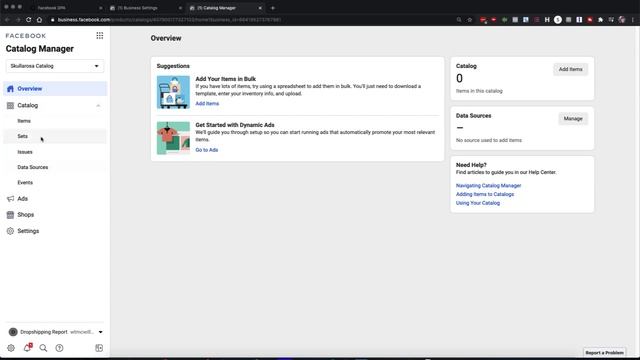Click the Dropshipping Report account avatar
The image size is (640, 360).
pyautogui.click(x=13, y=332)
